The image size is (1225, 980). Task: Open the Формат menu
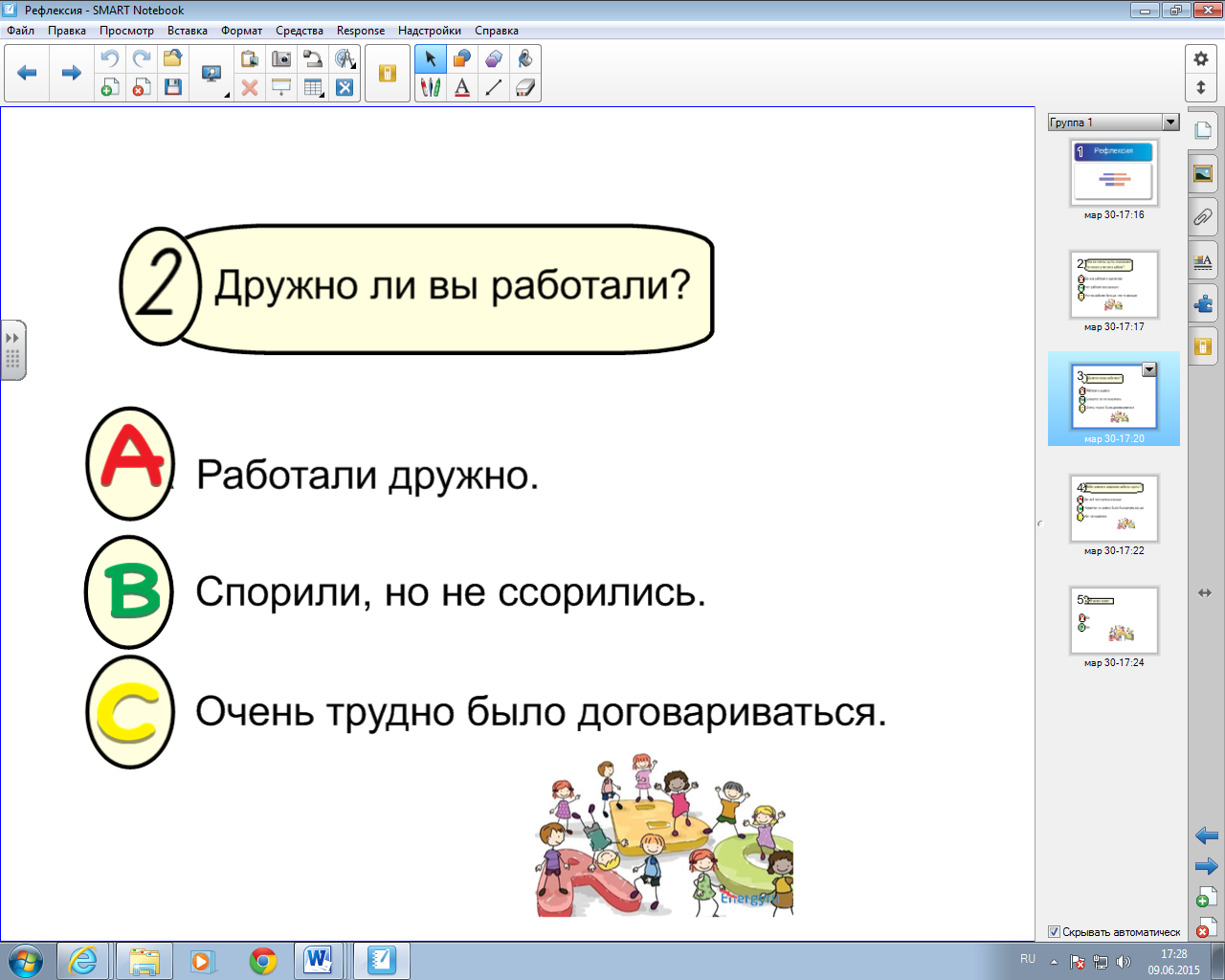(241, 31)
